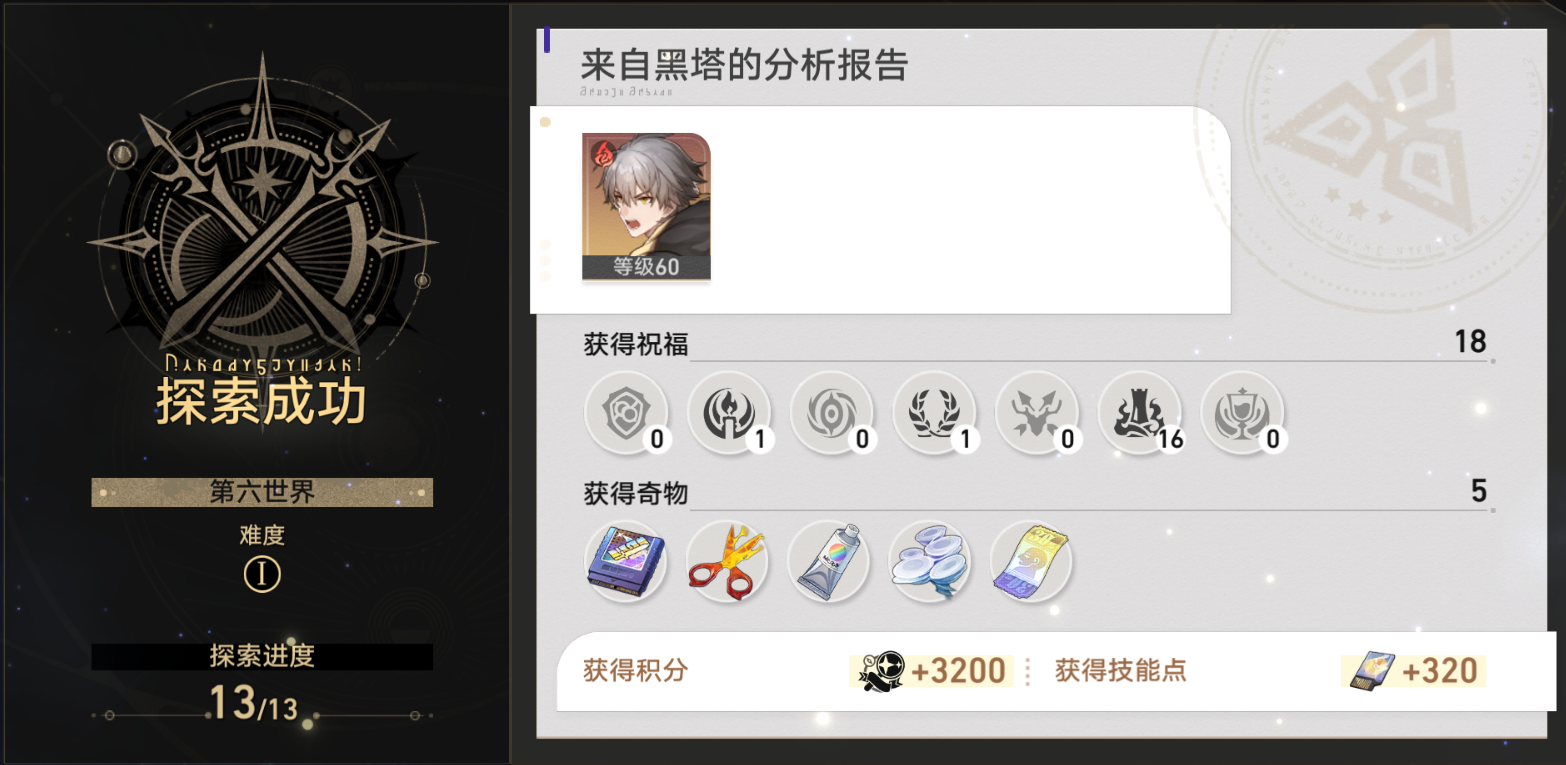This screenshot has width=1566, height=765.
Task: Click the 获得奇物 section header
Action: pos(636,493)
